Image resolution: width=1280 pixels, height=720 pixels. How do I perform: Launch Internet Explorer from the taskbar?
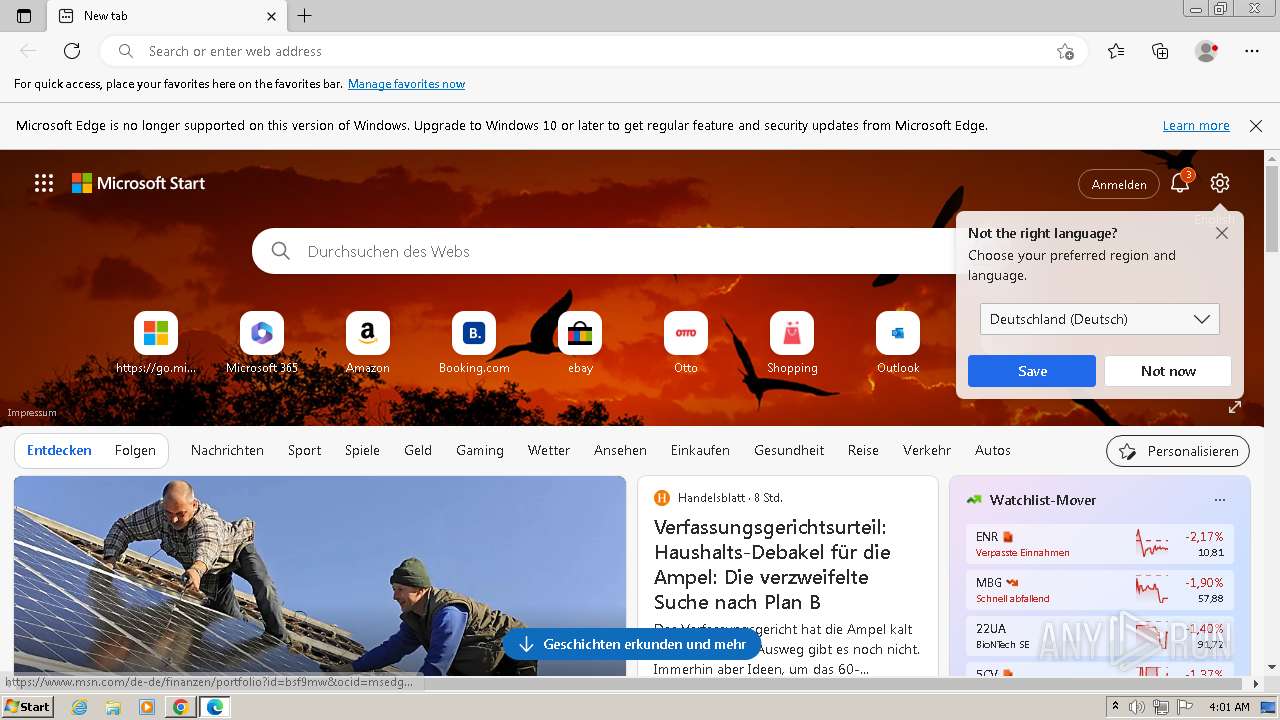[80, 707]
